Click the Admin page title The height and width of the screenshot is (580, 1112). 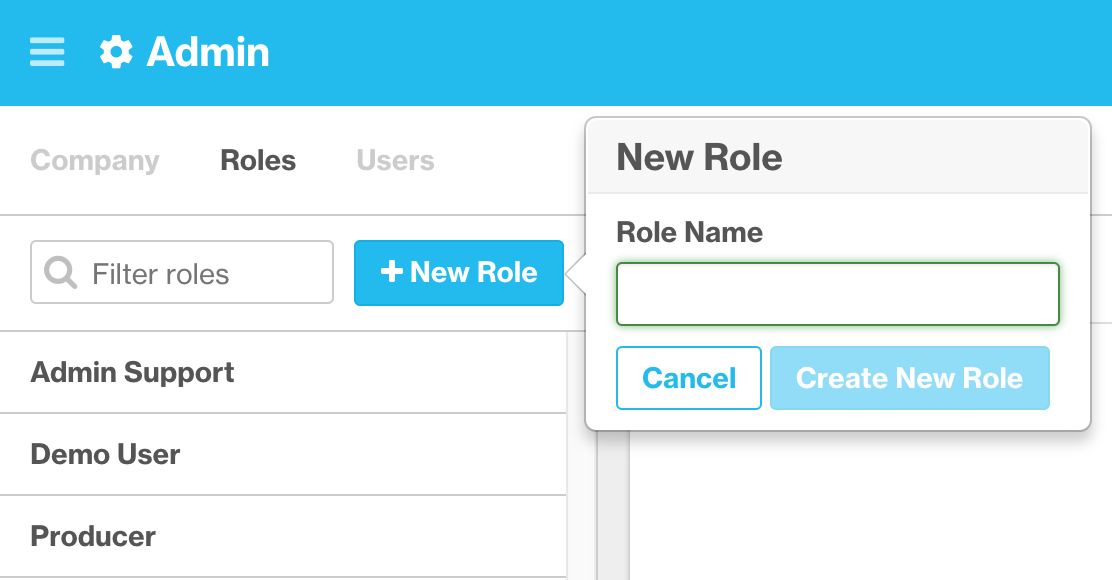coord(208,52)
